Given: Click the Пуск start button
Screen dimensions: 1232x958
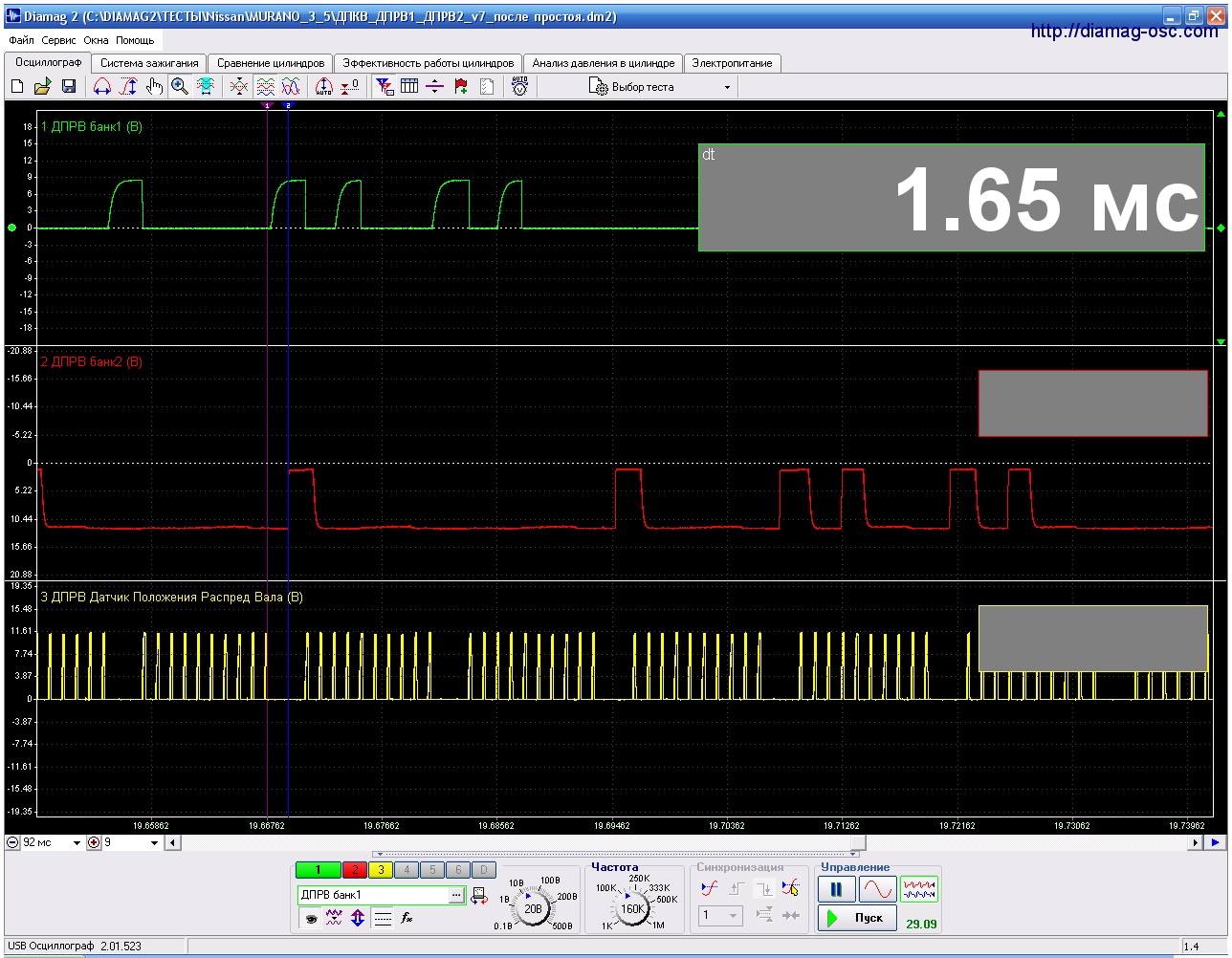Looking at the screenshot, I should tap(858, 918).
